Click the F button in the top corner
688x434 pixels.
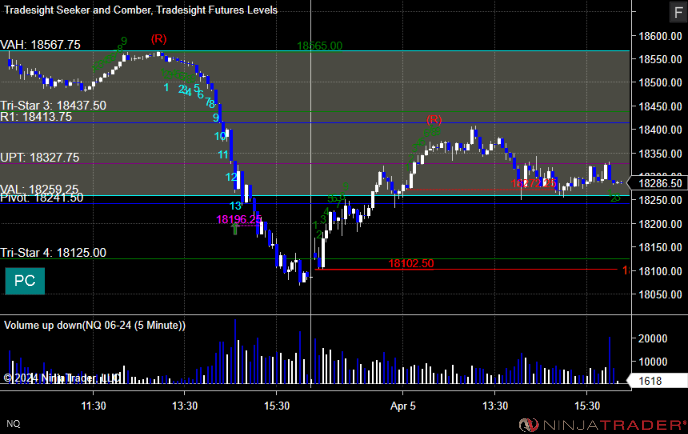678,12
